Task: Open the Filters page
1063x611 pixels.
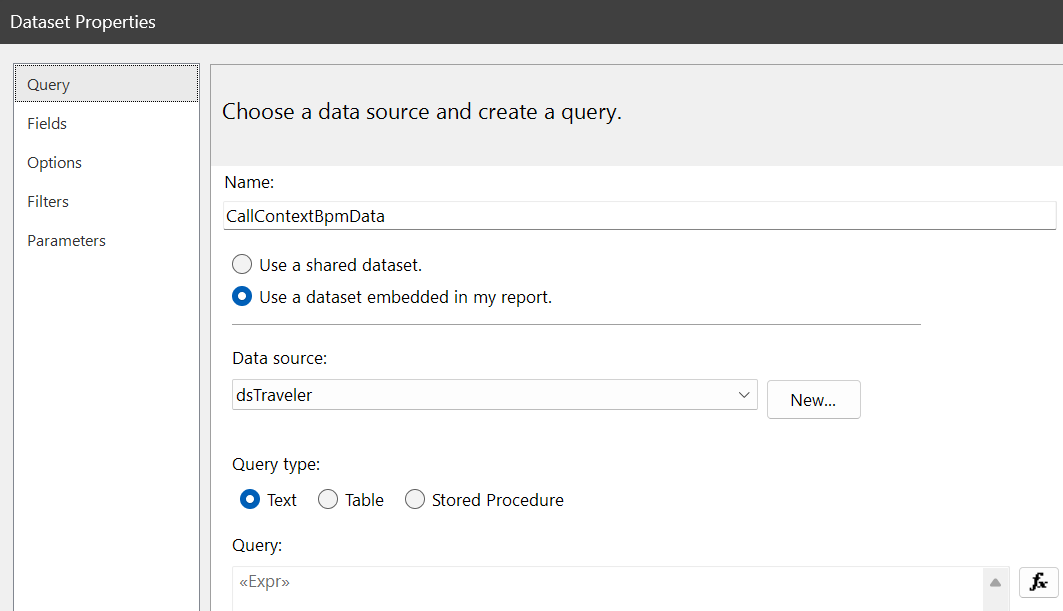Action: pyautogui.click(x=48, y=202)
